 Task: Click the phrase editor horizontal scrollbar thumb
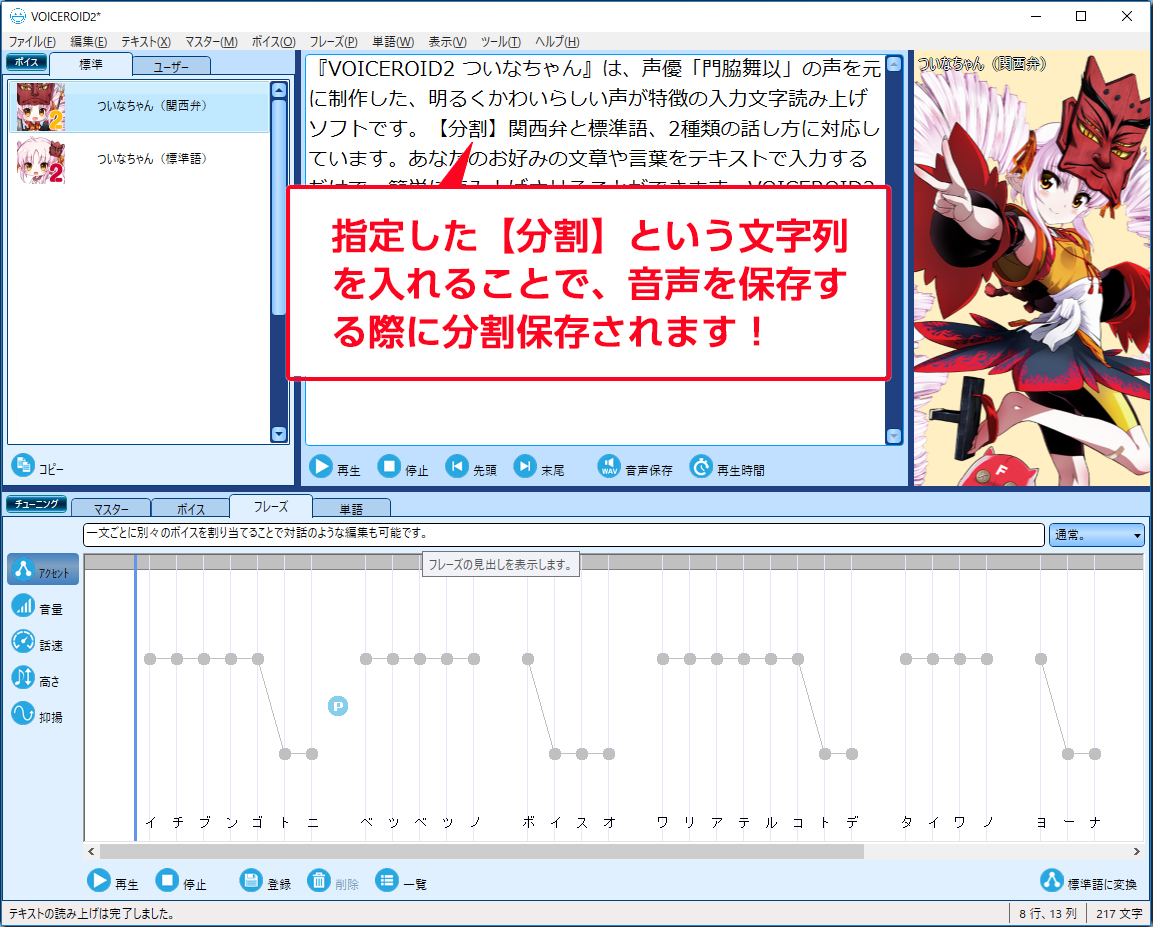482,851
